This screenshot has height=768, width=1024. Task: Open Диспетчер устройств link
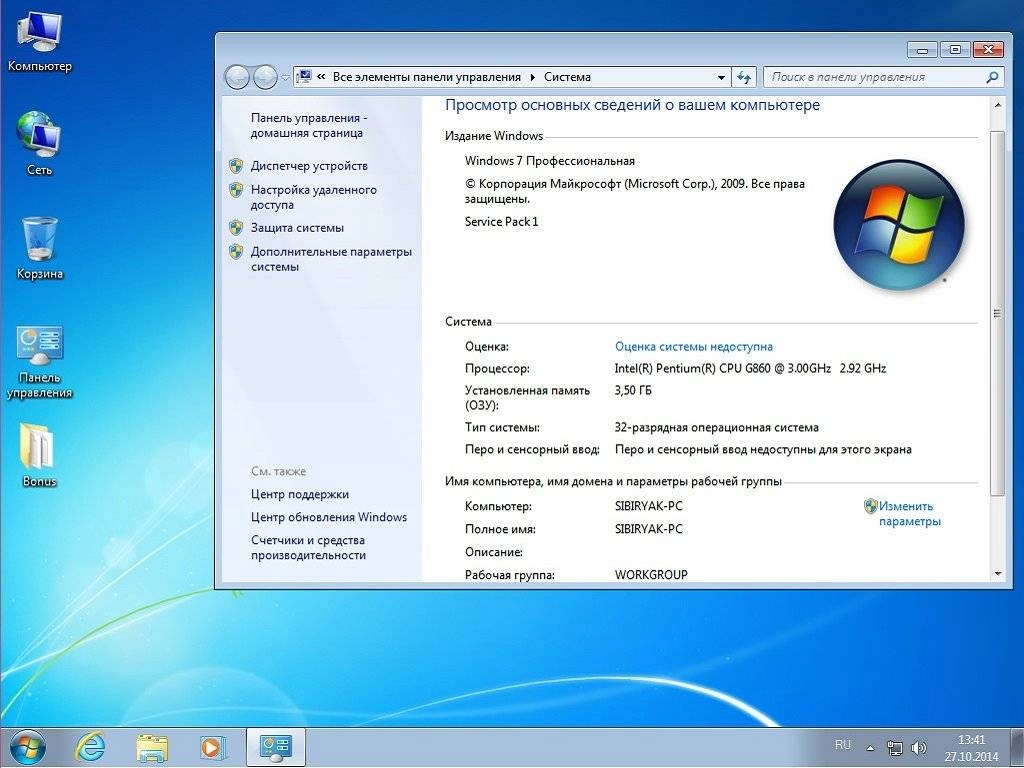pos(309,166)
